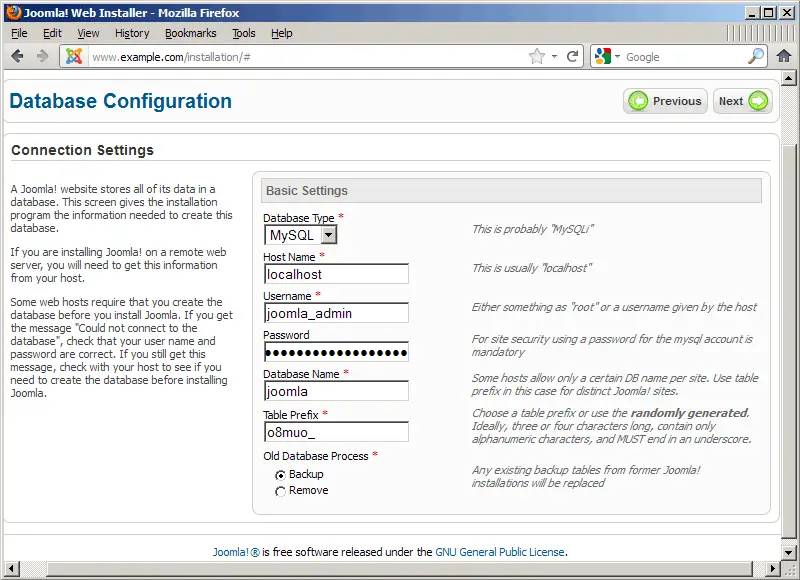Select the Backup radio option
Image resolution: width=800 pixels, height=580 pixels.
[x=280, y=475]
